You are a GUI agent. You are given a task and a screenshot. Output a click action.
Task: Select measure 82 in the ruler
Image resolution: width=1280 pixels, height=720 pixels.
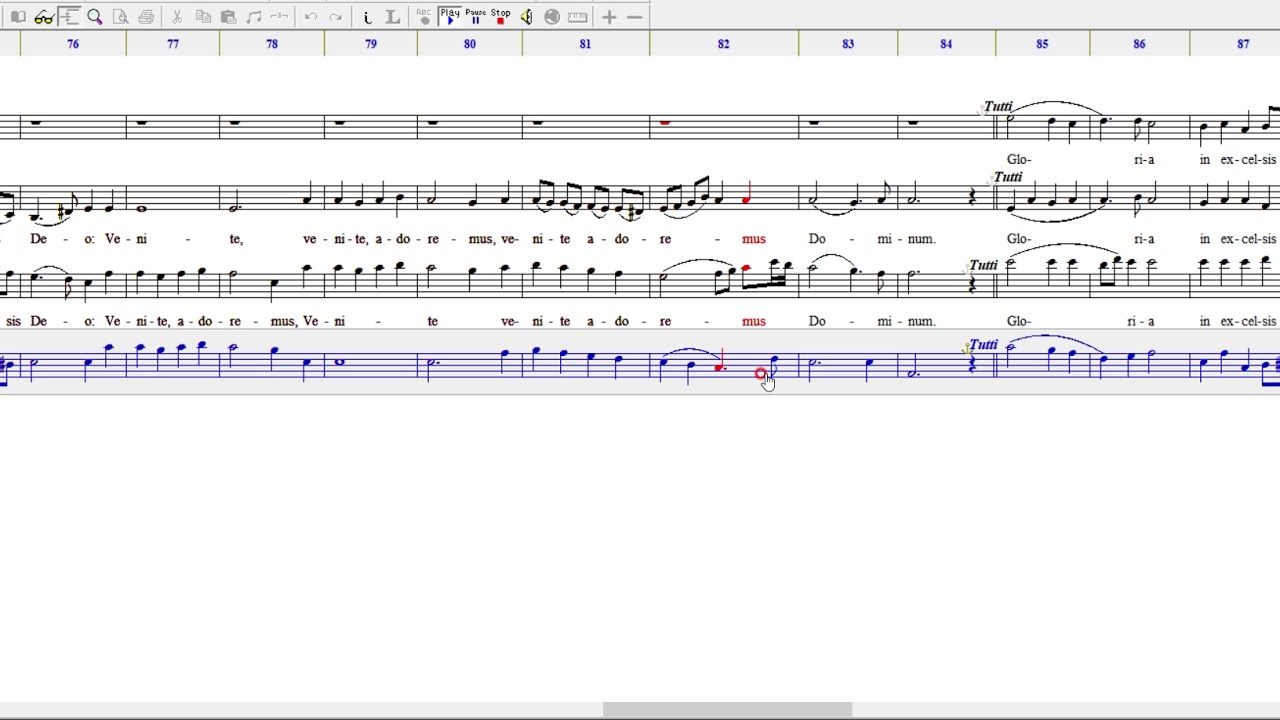[x=724, y=44]
